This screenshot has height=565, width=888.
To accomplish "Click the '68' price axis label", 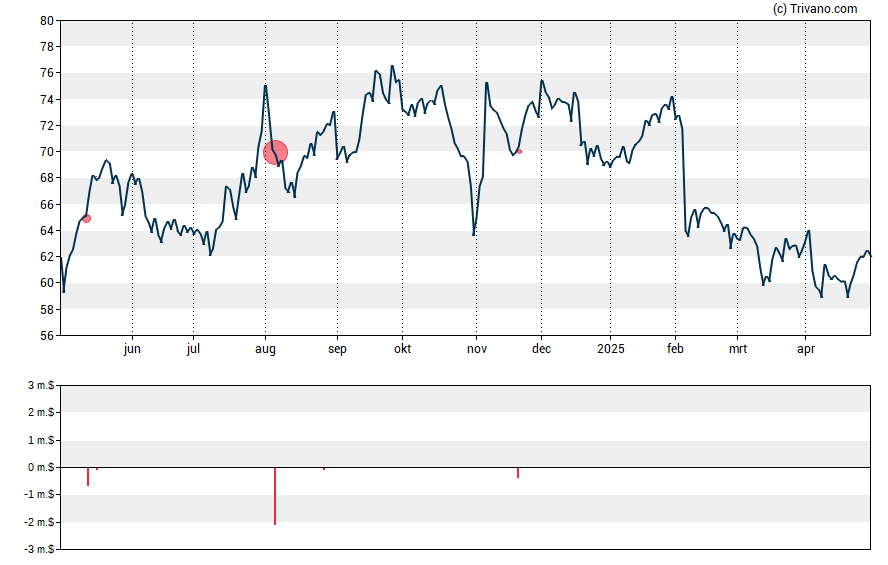I will tap(47, 178).
